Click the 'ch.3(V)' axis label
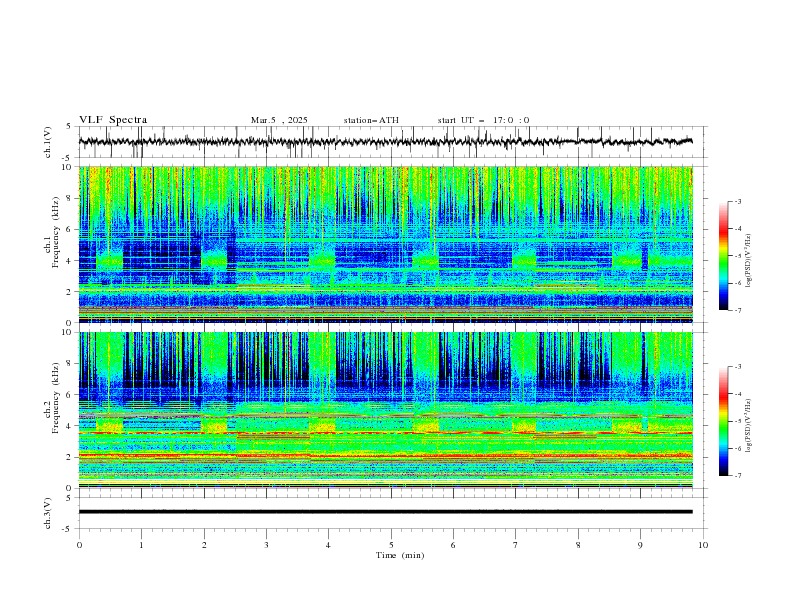The height and width of the screenshot is (612, 792). pos(48,513)
